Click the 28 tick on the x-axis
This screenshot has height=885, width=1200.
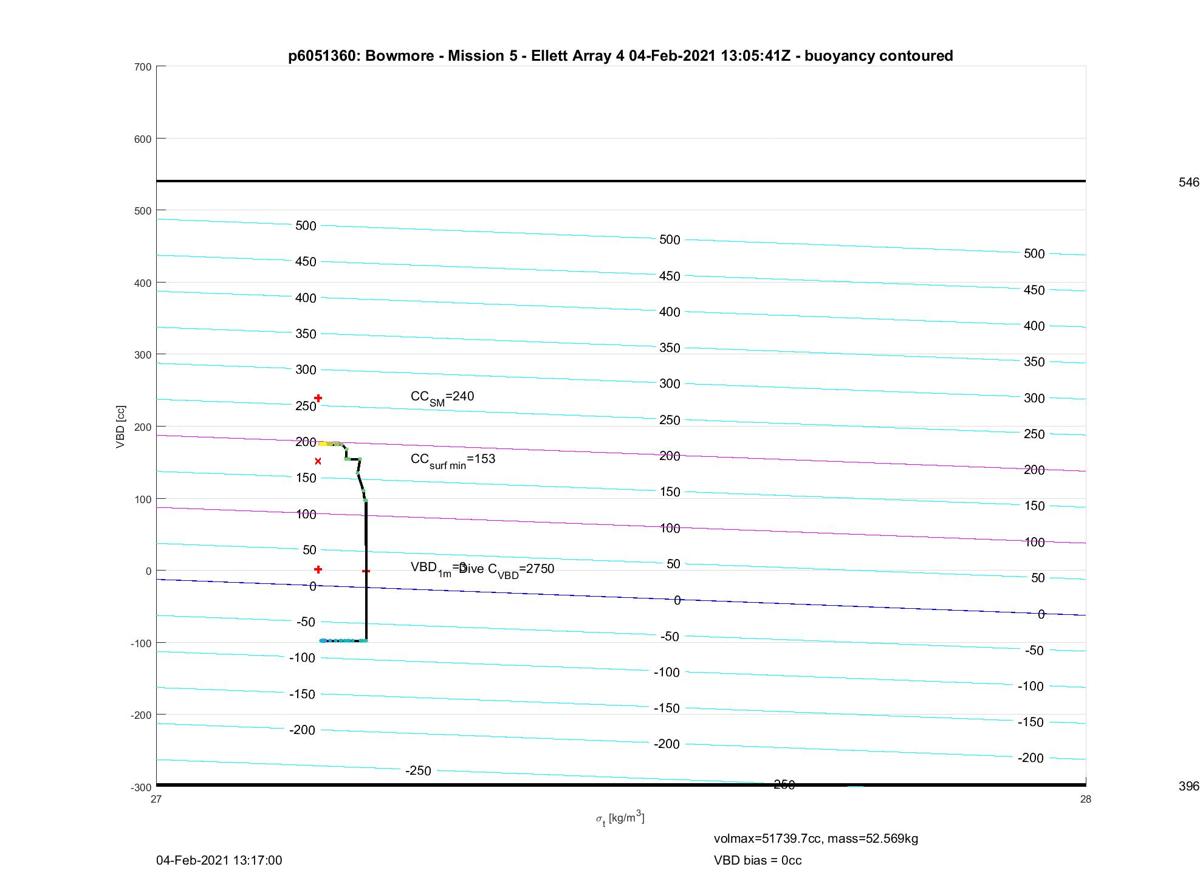1085,799
